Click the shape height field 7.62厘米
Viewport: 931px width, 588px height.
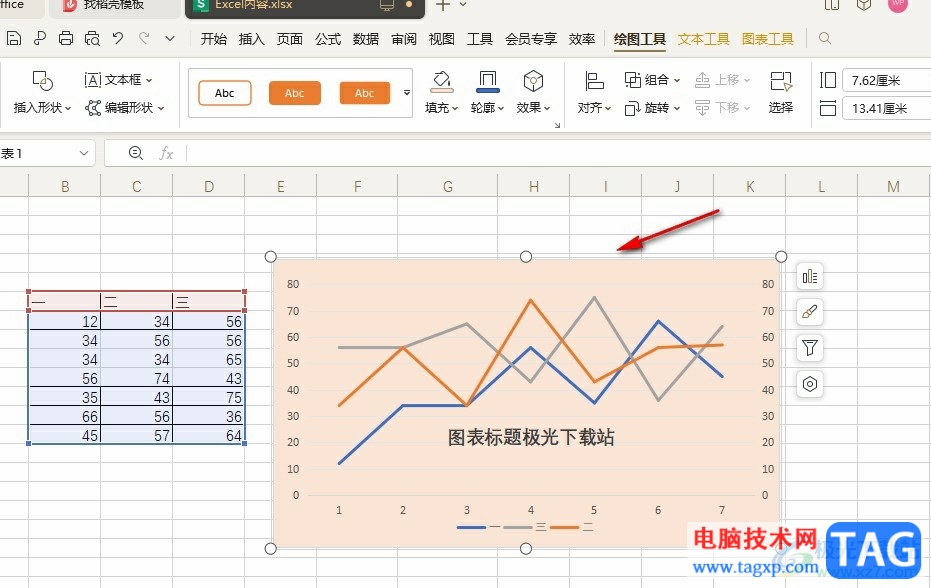[886, 80]
